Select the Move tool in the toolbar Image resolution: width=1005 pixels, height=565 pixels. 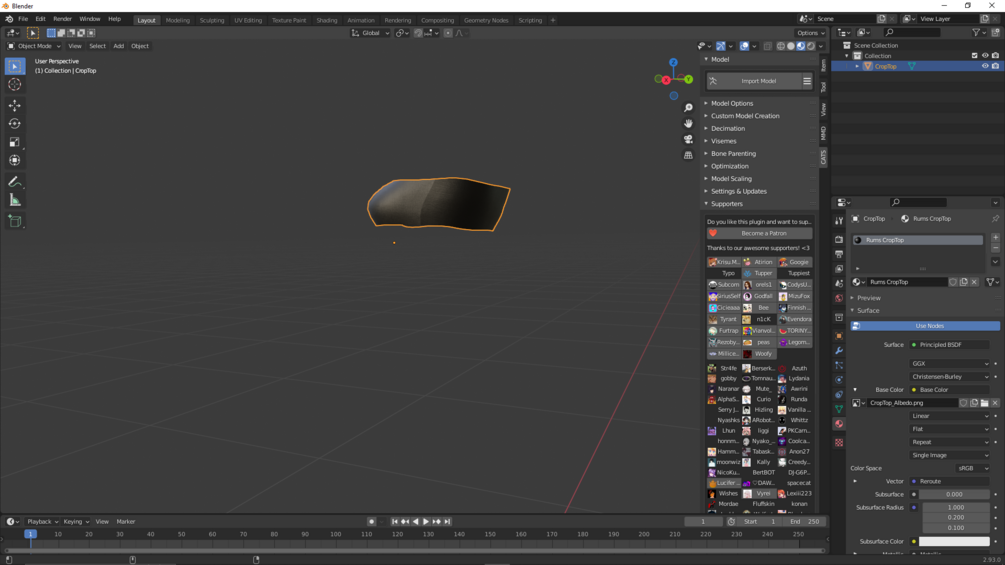15,105
